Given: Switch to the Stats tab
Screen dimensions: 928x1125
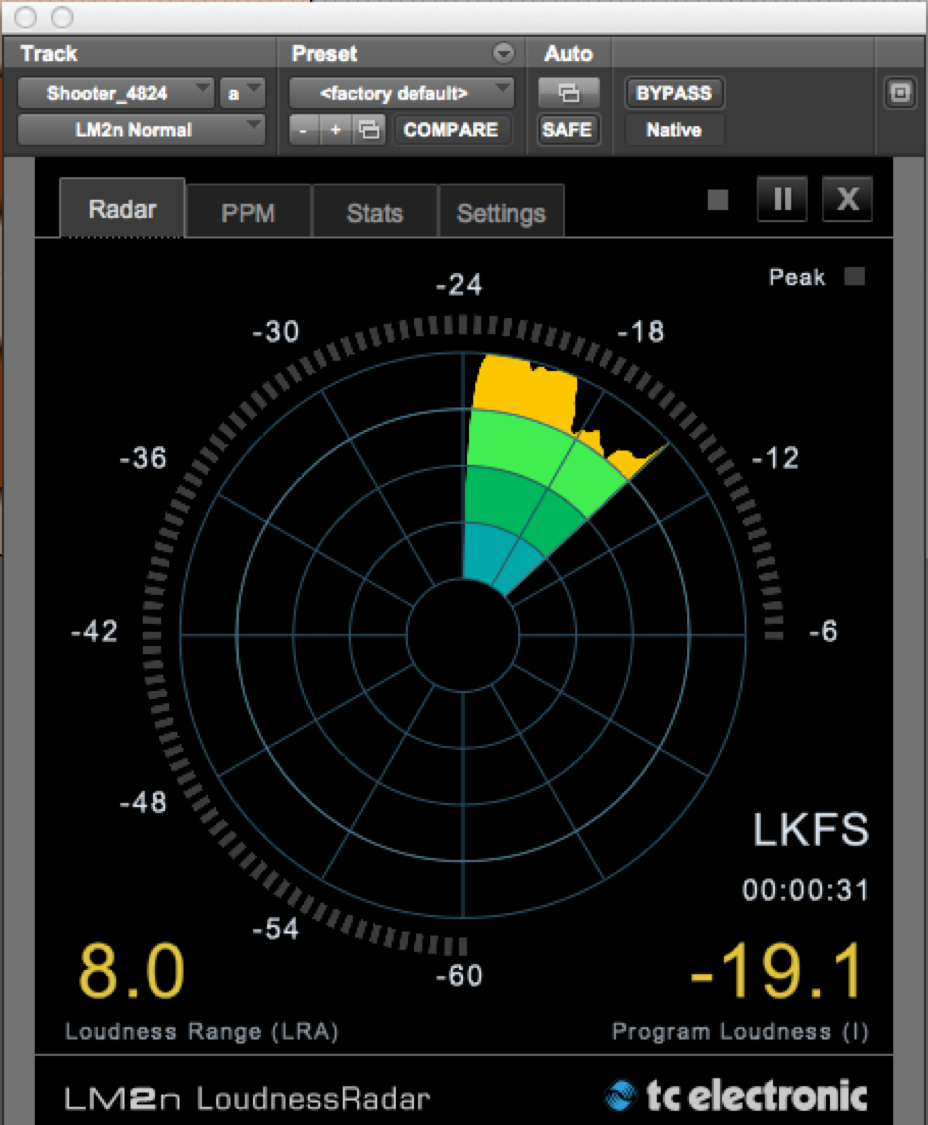Looking at the screenshot, I should pos(375,212).
